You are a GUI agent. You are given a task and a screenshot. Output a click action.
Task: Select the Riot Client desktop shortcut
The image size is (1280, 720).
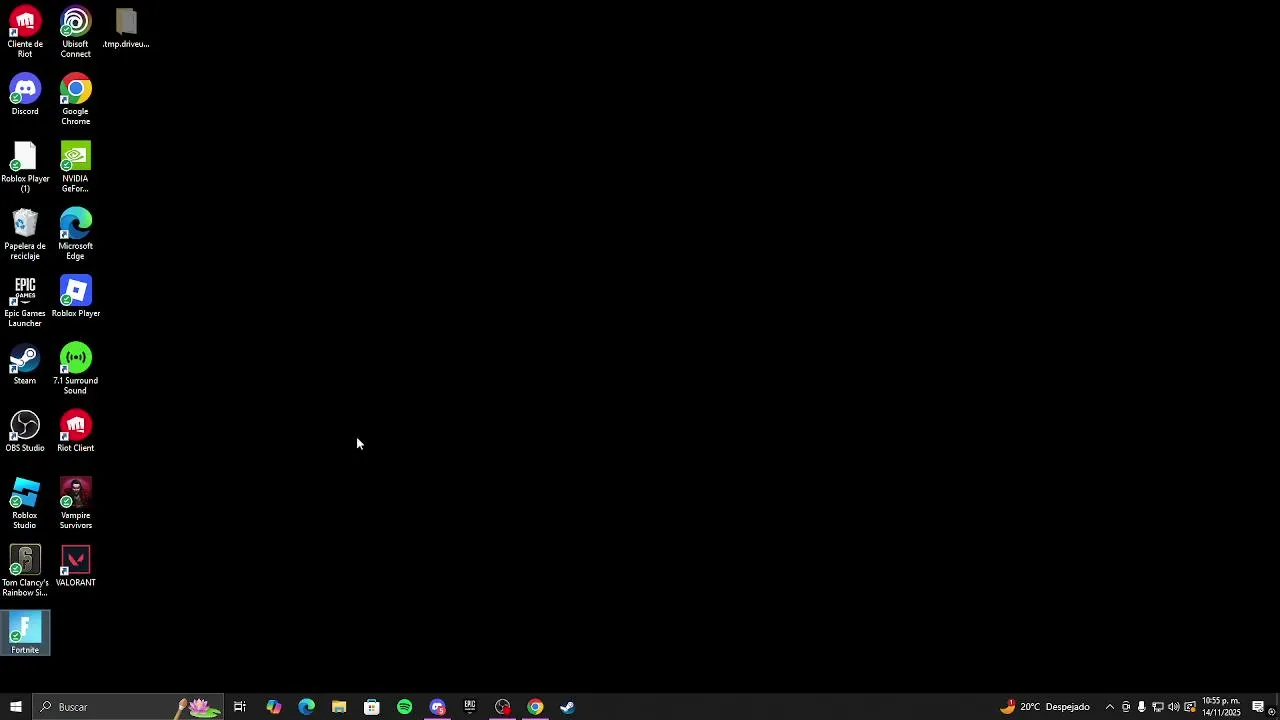pos(75,431)
